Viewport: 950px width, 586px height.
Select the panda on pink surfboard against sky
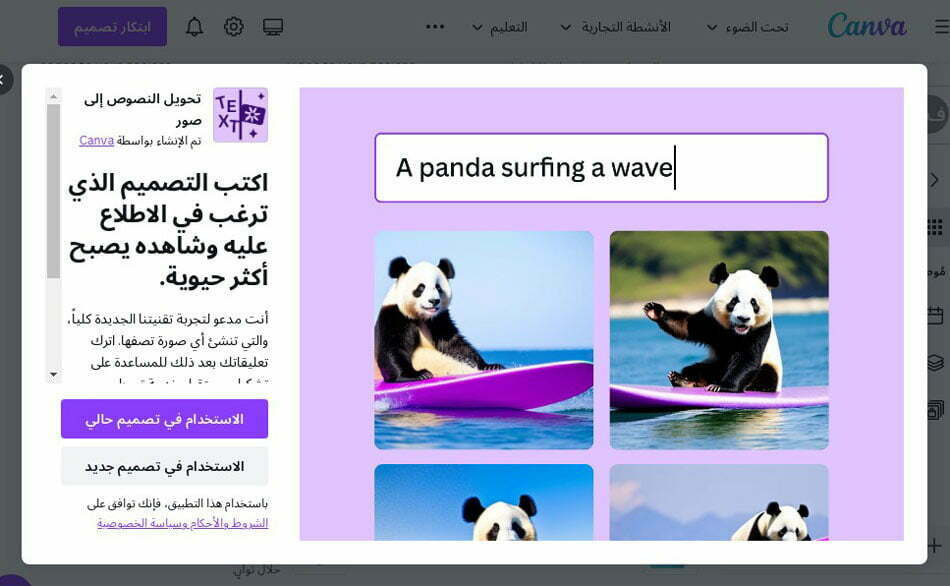(x=483, y=340)
